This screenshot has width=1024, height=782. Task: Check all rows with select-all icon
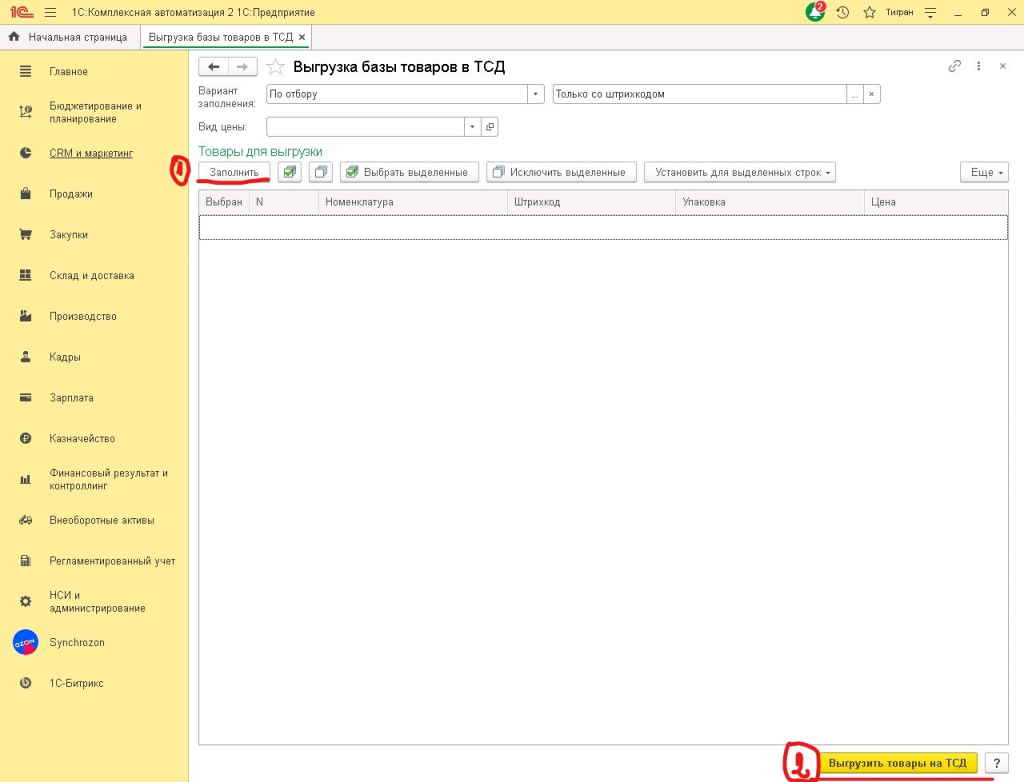289,172
